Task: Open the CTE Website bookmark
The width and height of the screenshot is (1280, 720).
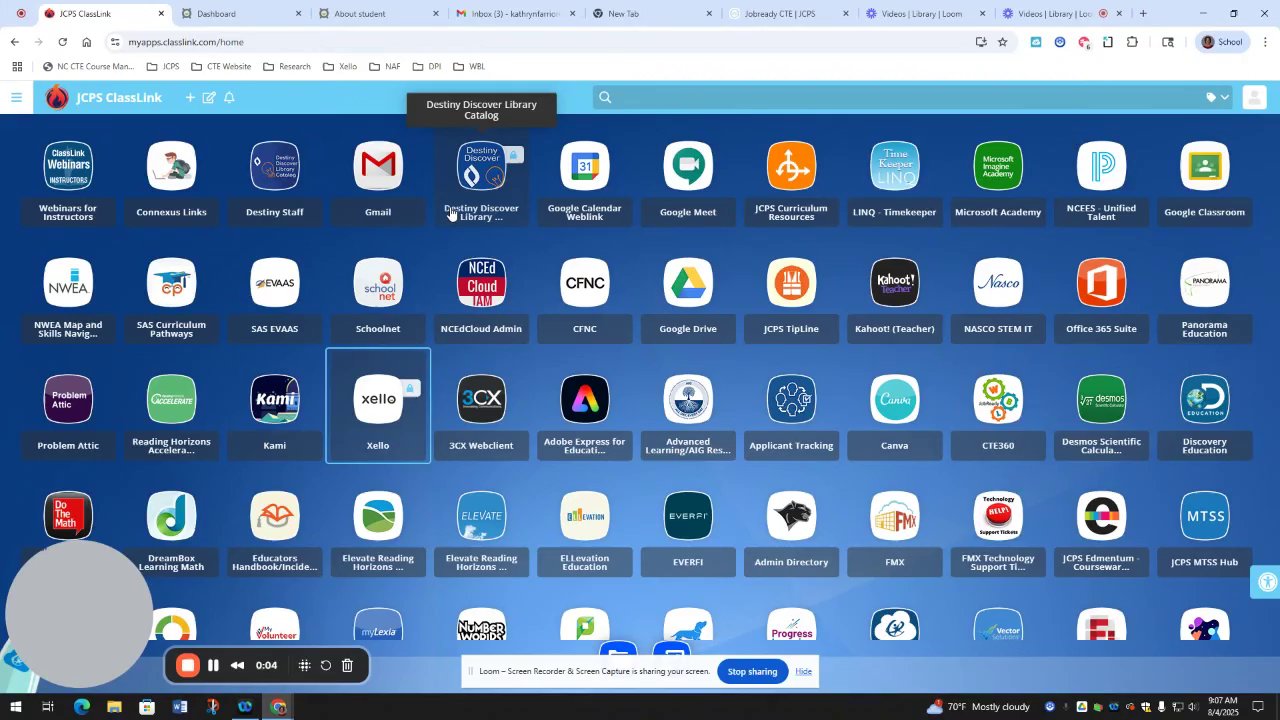Action: coord(221,66)
